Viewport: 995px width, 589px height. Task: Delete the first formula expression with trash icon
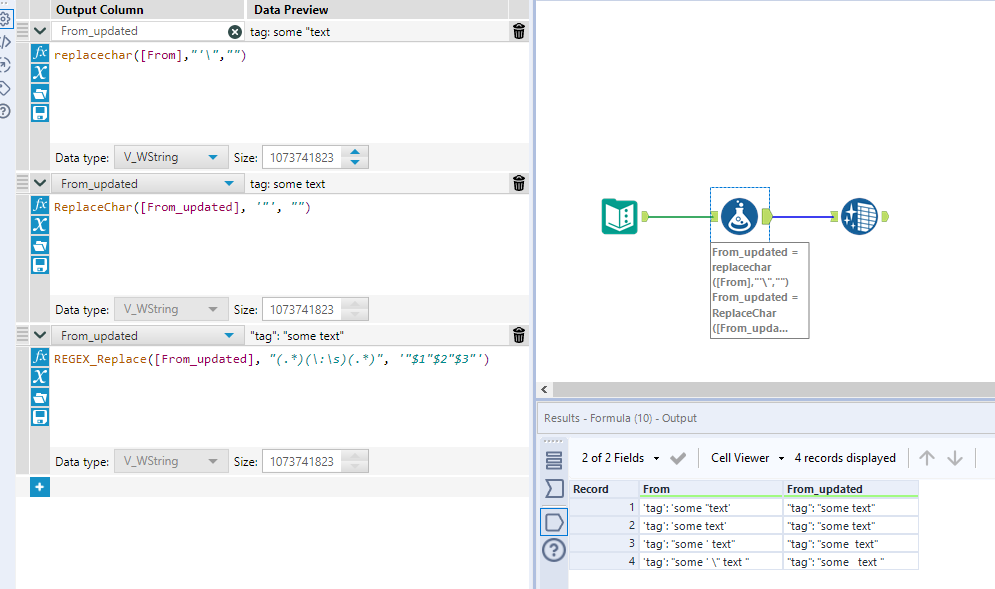tap(518, 32)
